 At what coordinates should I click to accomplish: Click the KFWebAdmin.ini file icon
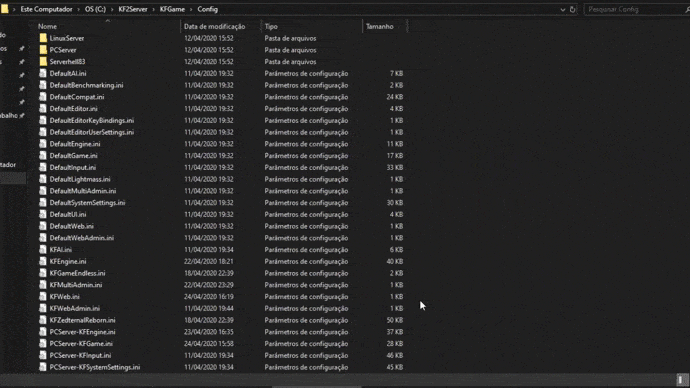[43, 308]
